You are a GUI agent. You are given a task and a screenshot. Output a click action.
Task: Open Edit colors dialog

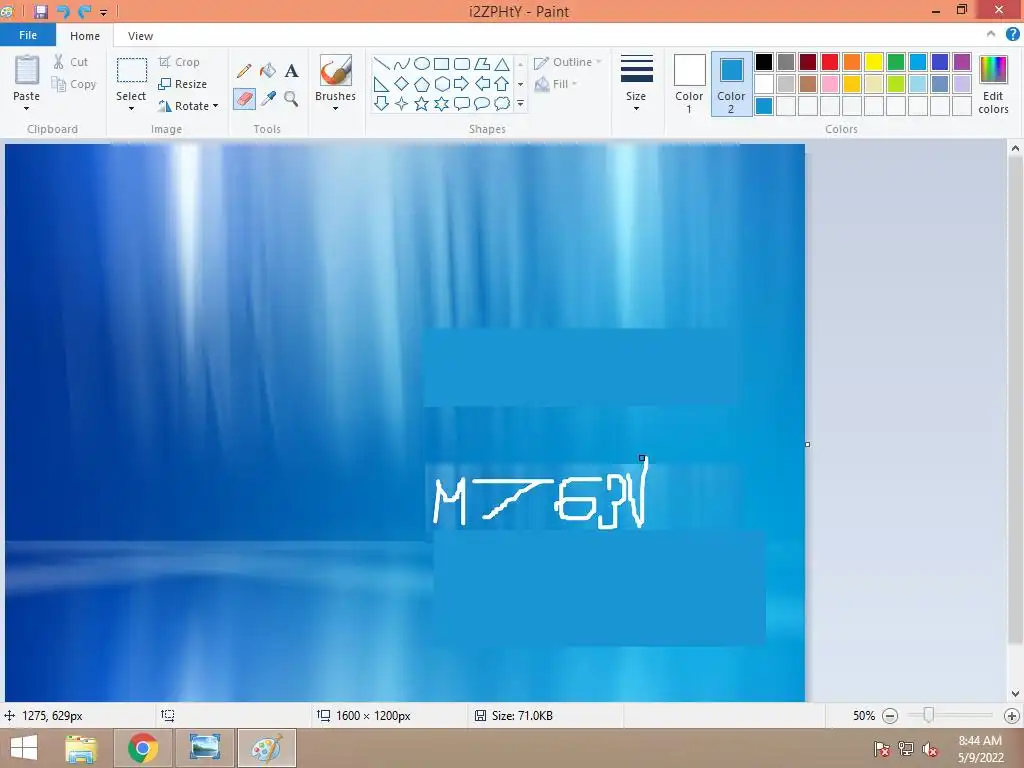(993, 84)
